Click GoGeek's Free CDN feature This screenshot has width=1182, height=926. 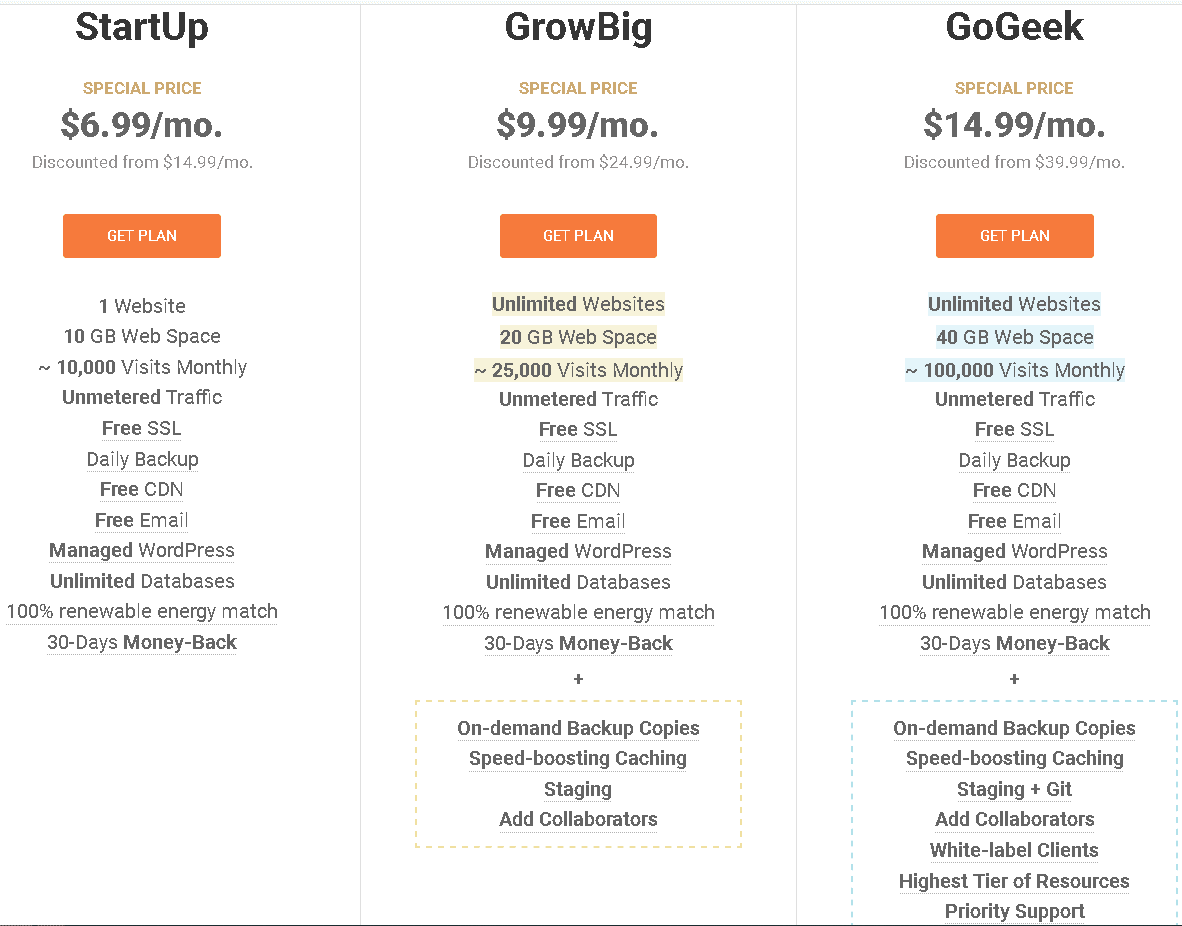click(1015, 490)
